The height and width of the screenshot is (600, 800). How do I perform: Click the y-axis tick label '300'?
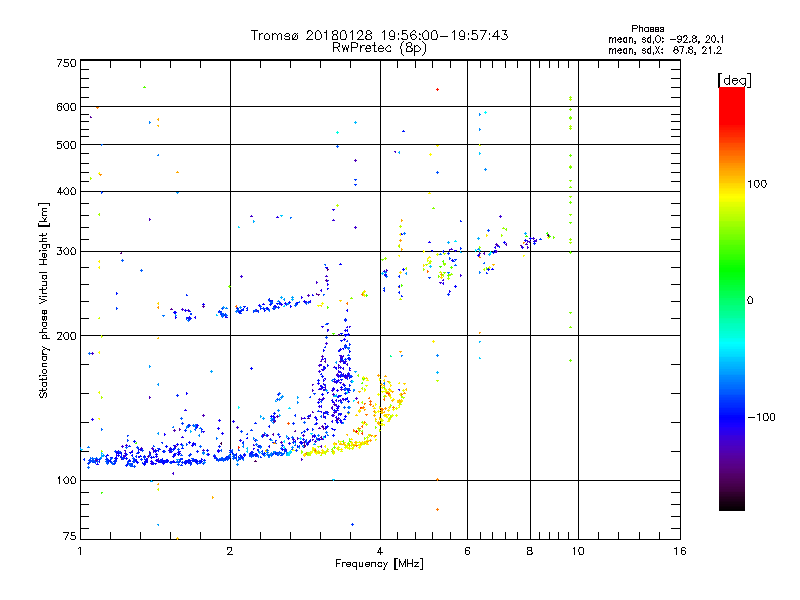pyautogui.click(x=66, y=252)
